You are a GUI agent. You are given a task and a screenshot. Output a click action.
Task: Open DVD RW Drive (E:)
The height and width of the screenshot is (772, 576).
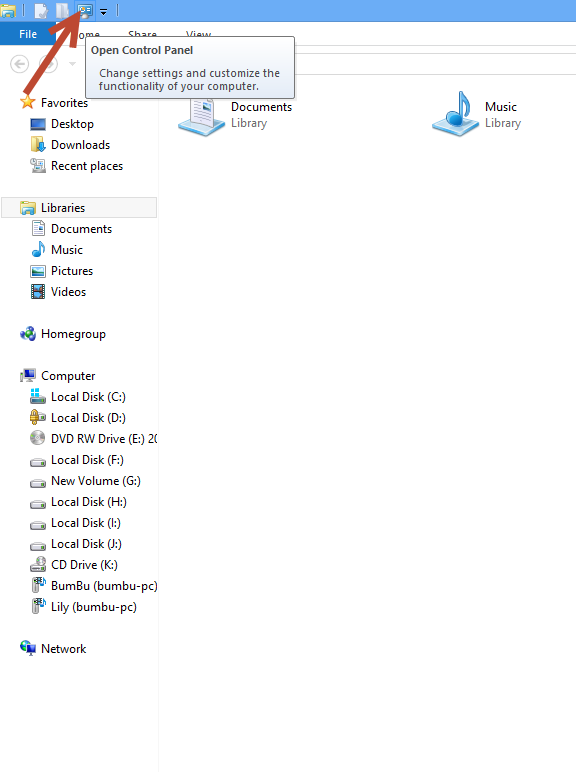point(94,439)
